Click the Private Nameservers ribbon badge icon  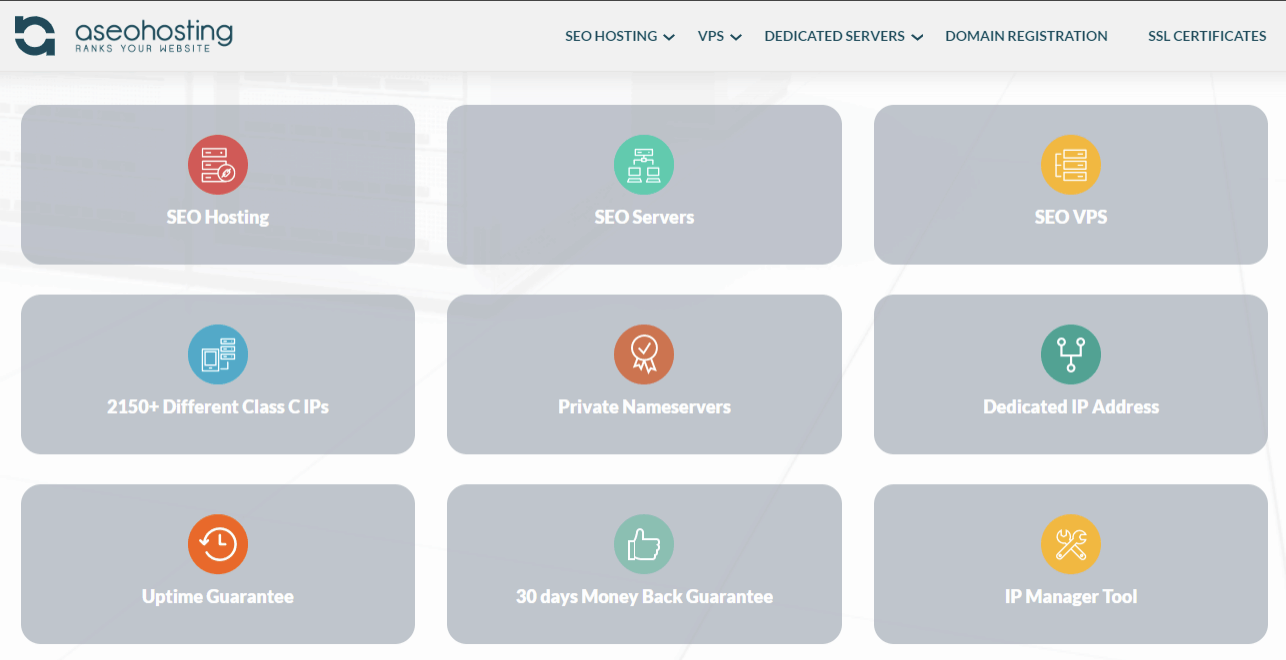click(x=644, y=355)
